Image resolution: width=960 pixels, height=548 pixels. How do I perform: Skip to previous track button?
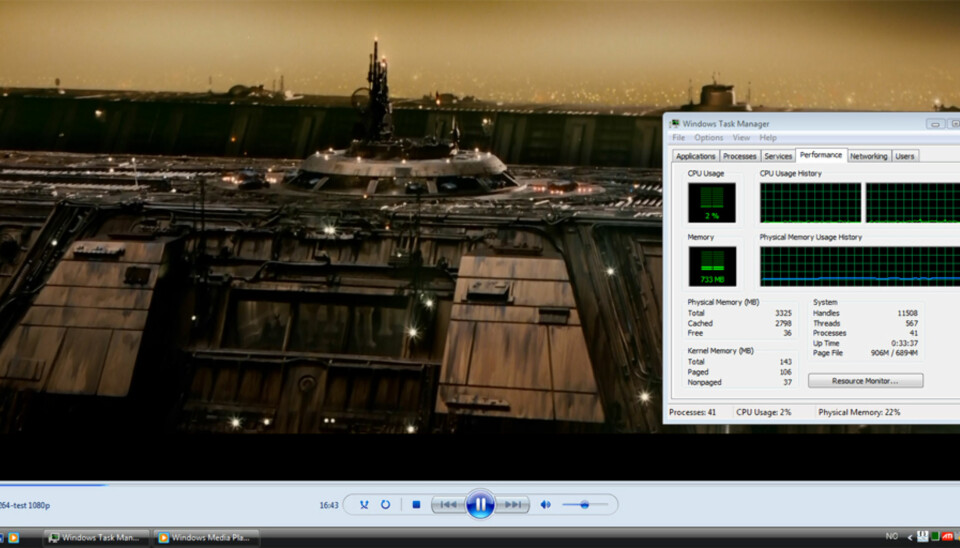point(448,505)
